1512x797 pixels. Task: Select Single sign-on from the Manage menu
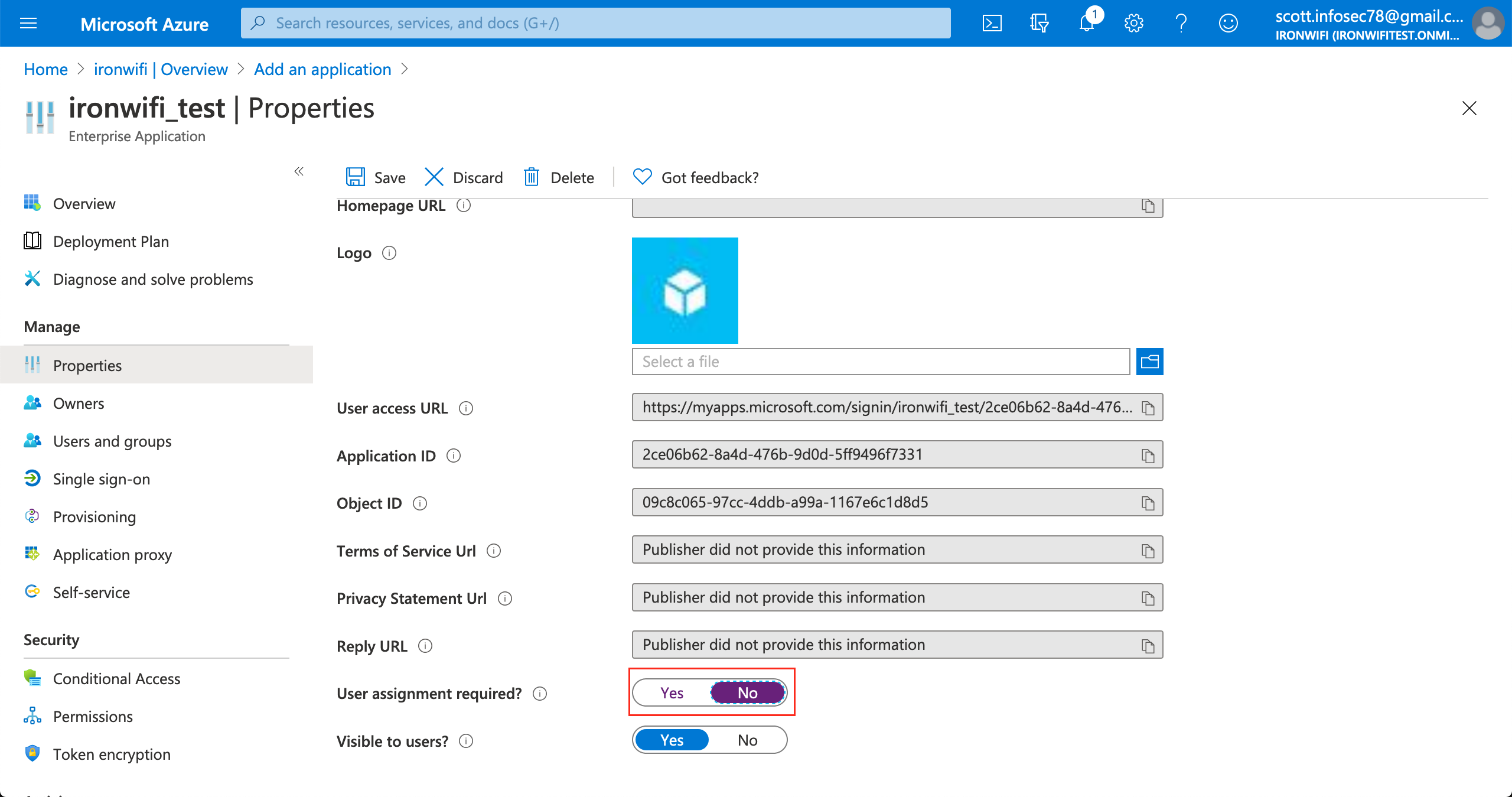pyautogui.click(x=101, y=479)
